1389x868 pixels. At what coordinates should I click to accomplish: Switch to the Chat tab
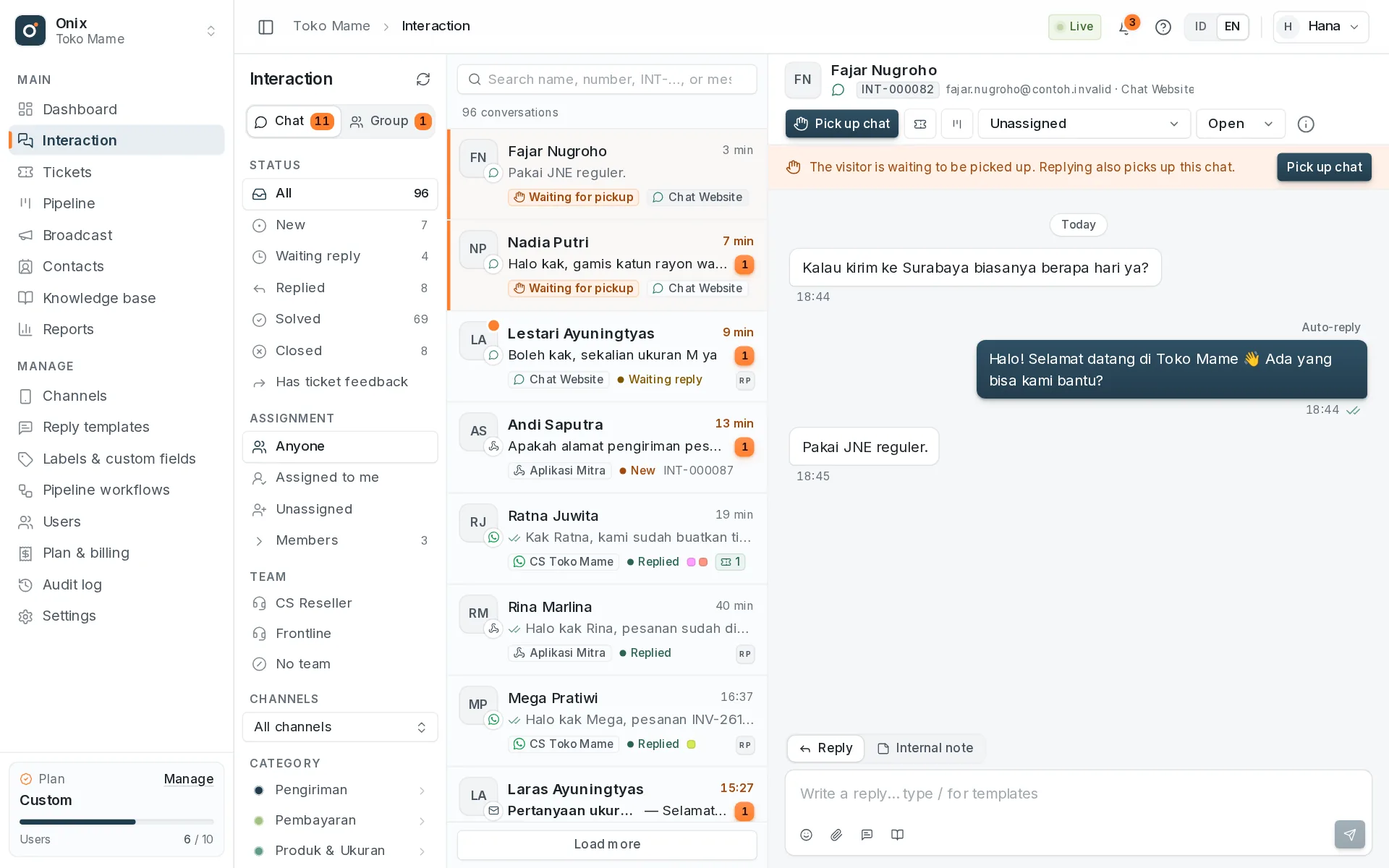294,121
